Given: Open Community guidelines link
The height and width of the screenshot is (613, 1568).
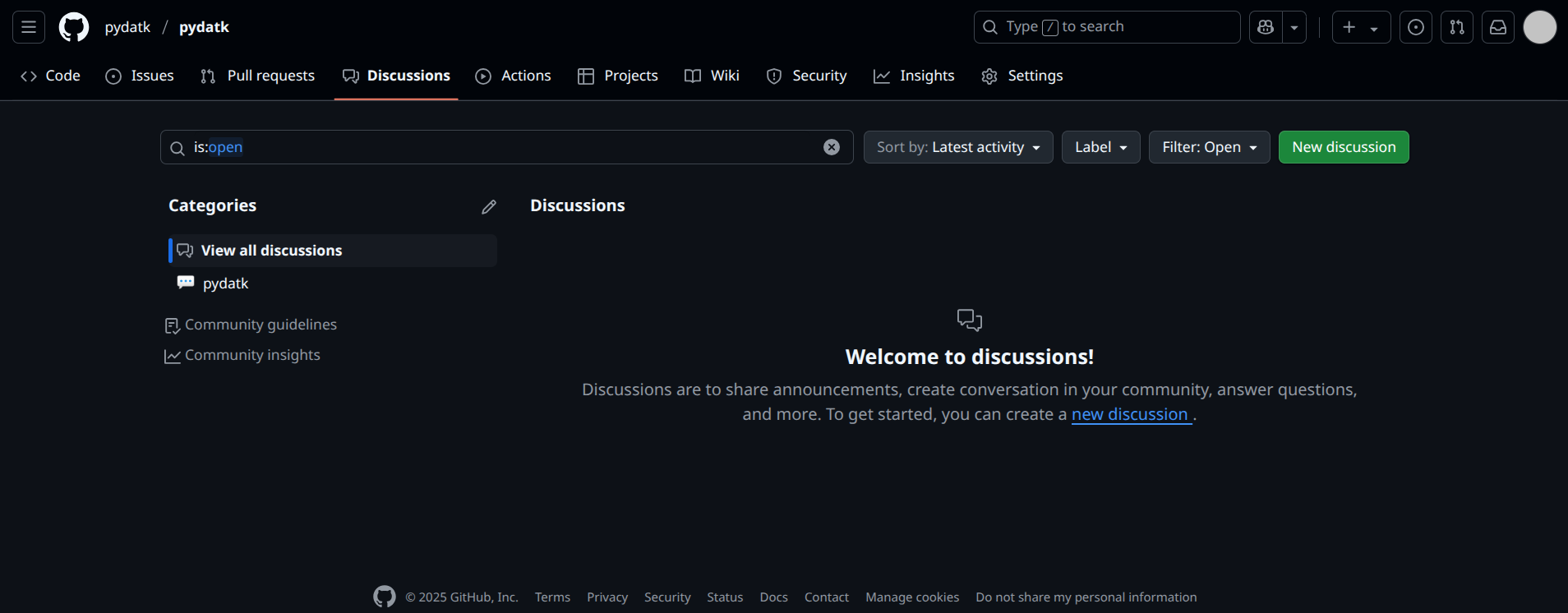Looking at the screenshot, I should [251, 325].
